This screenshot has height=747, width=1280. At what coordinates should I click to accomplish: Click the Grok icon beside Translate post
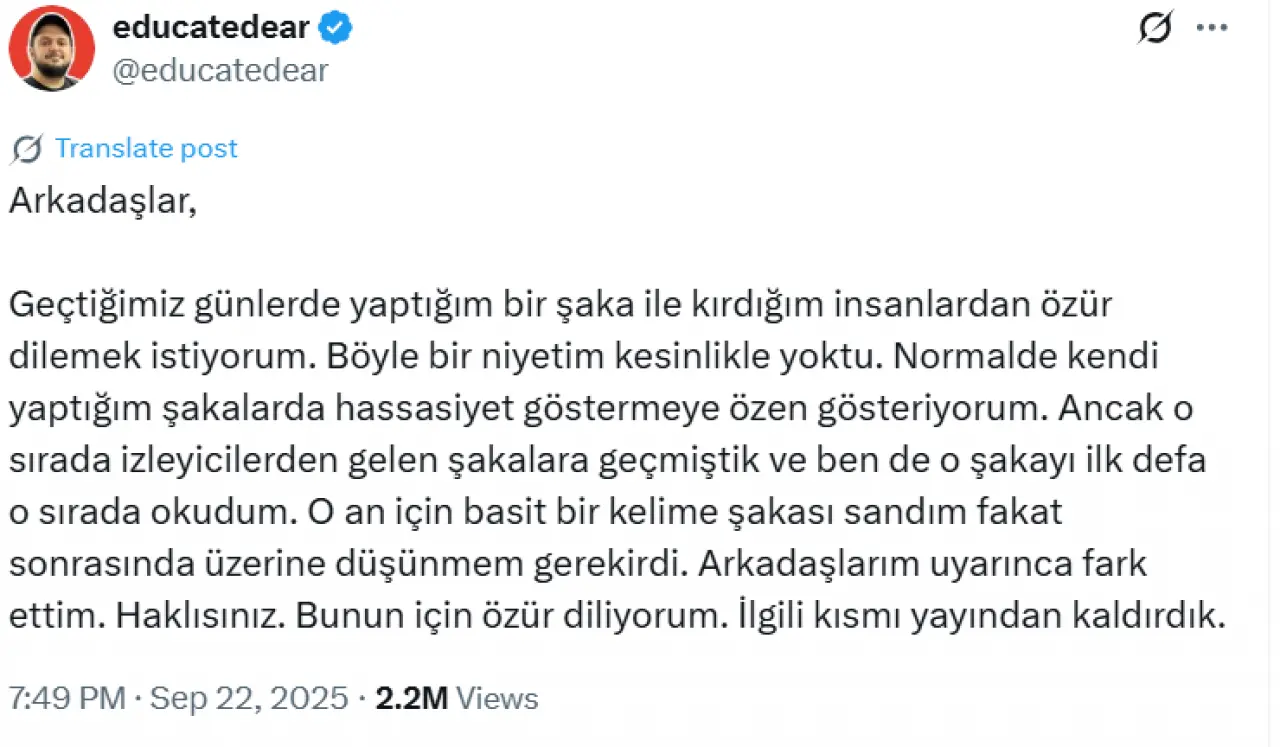coord(27,149)
